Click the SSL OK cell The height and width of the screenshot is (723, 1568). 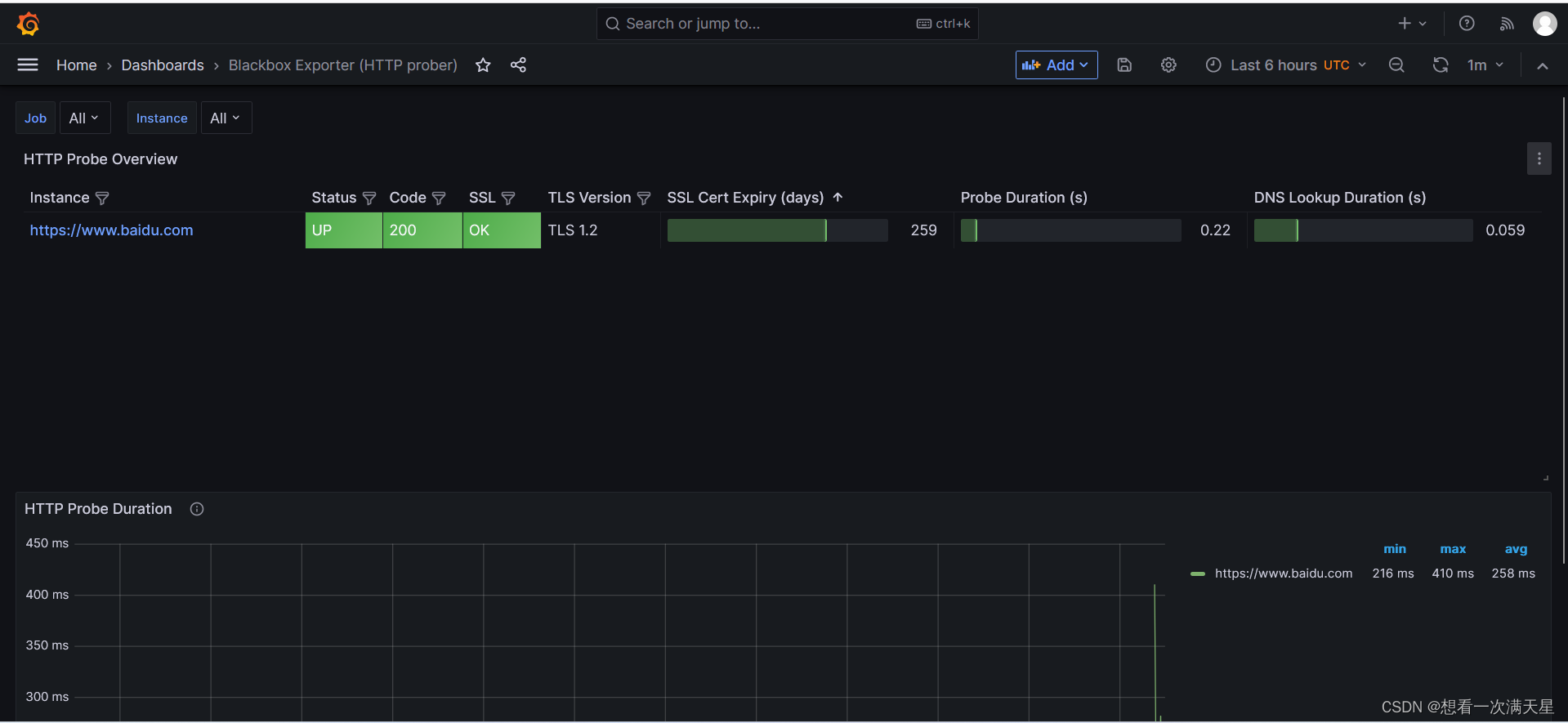502,230
